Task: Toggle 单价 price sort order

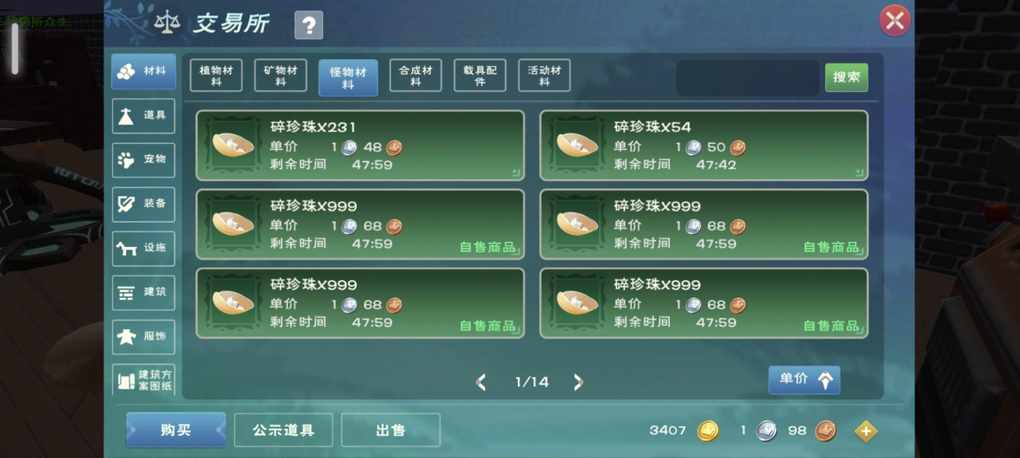Action: (804, 380)
